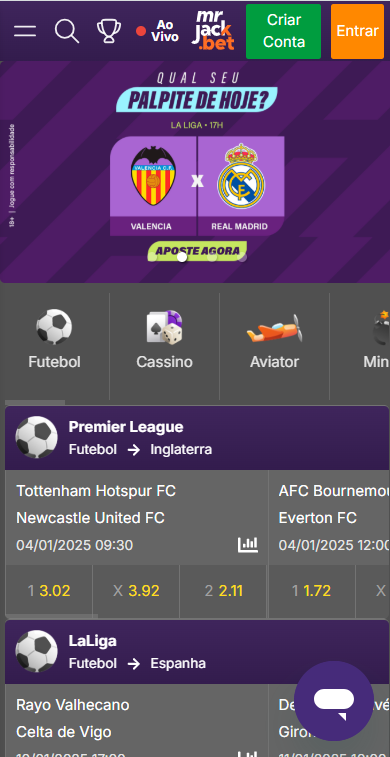The width and height of the screenshot is (390, 757).
Task: Click the Criar Conta button
Action: pyautogui.click(x=283, y=31)
